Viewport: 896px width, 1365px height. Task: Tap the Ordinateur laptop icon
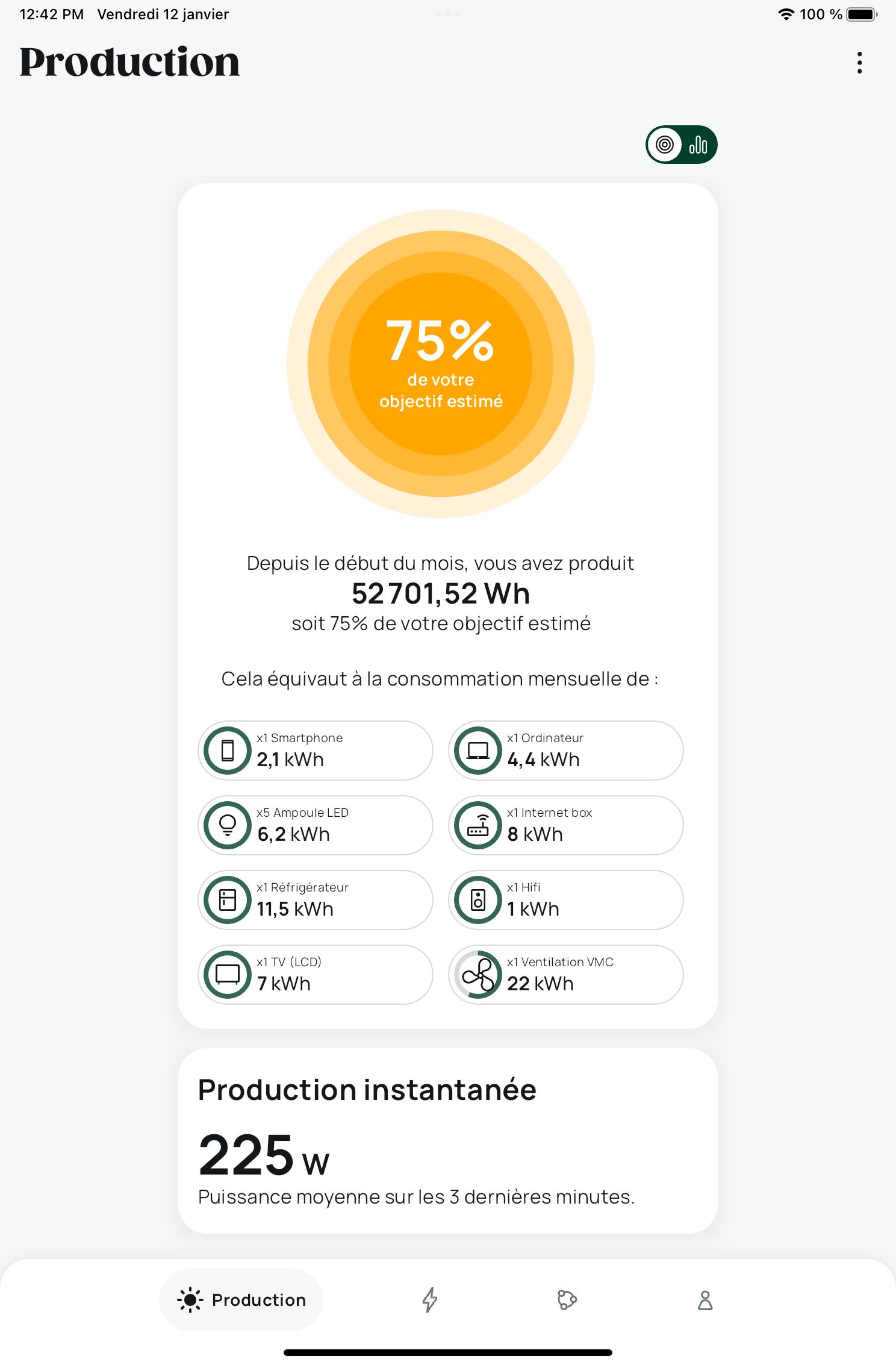click(478, 751)
